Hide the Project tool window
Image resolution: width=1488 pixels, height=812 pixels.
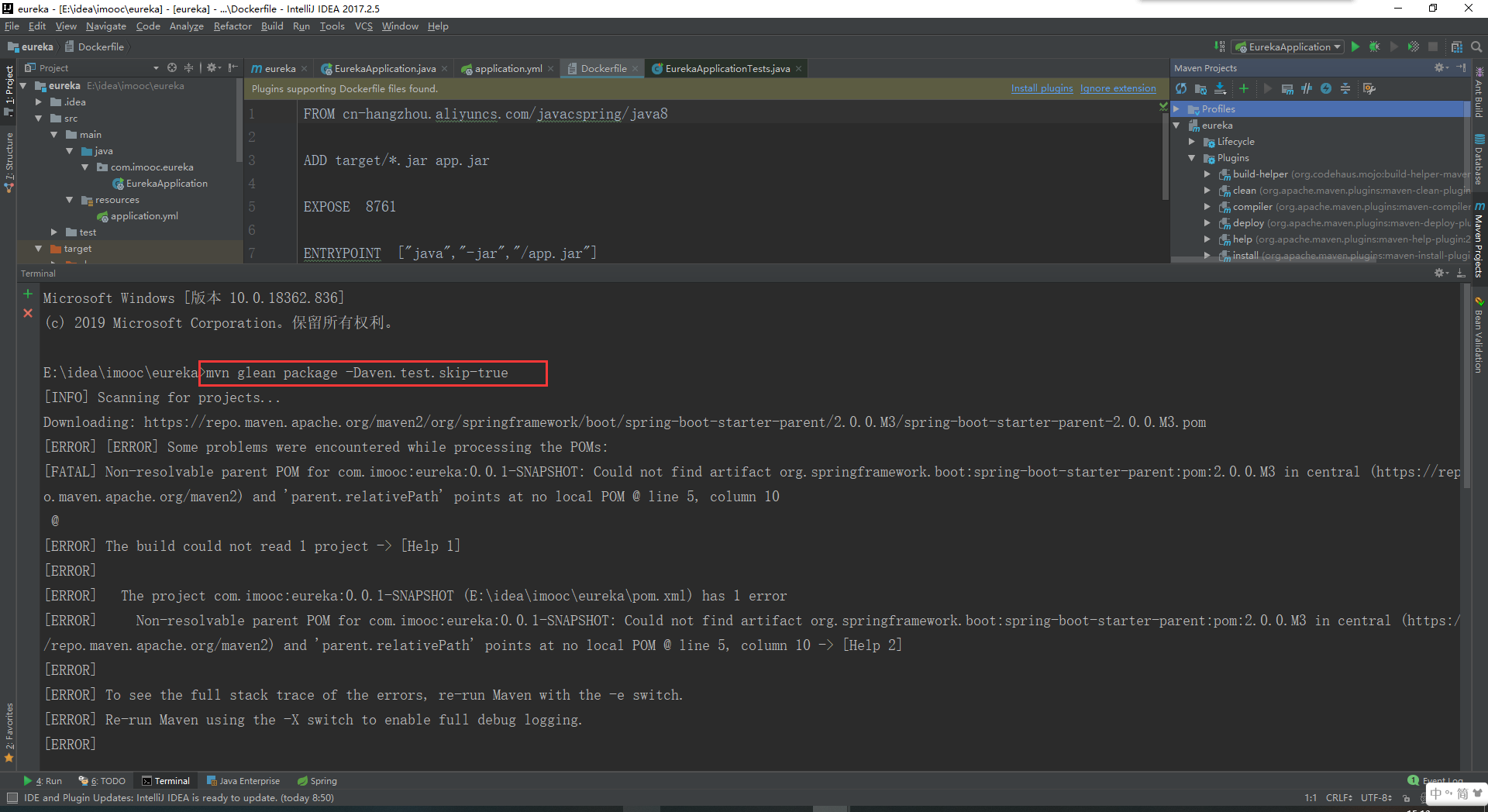pos(233,68)
